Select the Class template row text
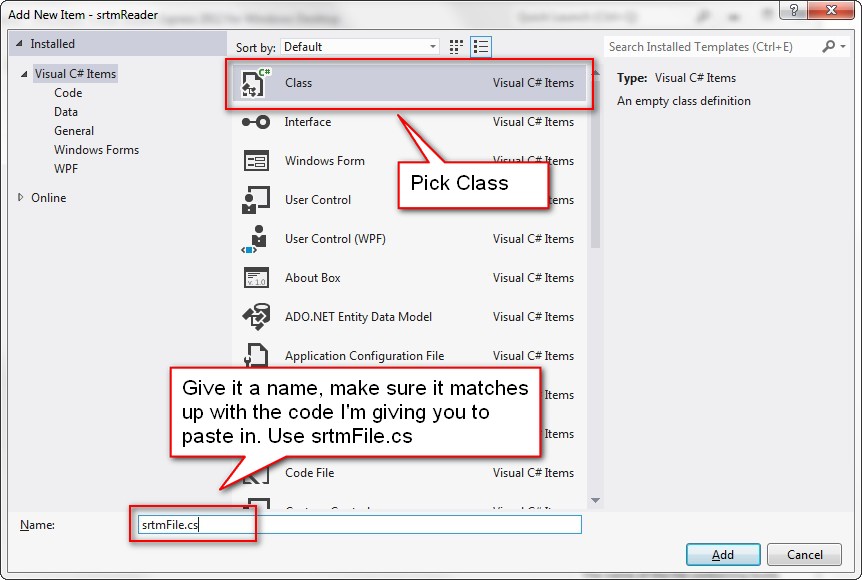This screenshot has height=580, width=862. tap(299, 82)
